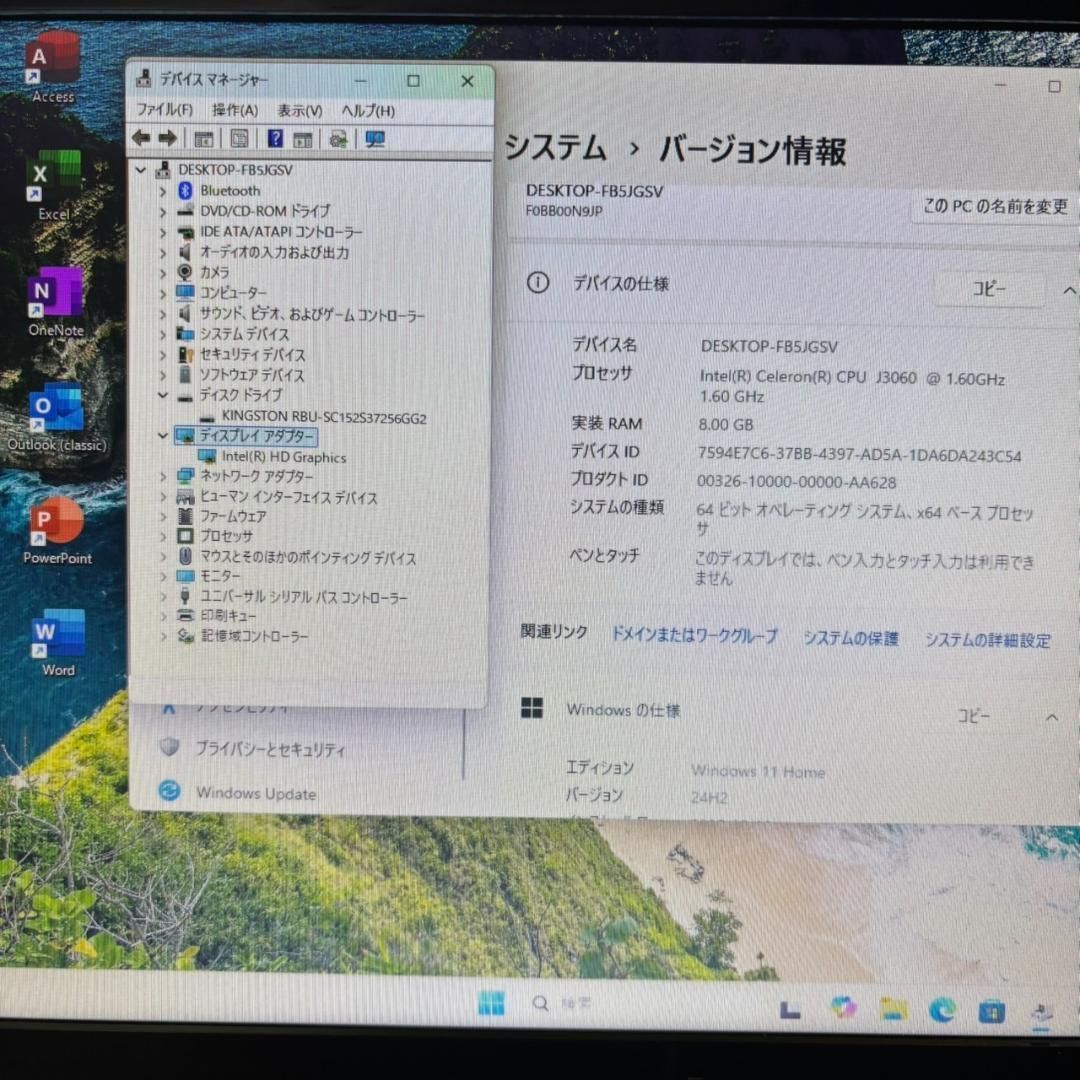Screen dimensions: 1080x1080
Task: Expand the ネットワーク アダプター node
Action: click(x=163, y=477)
